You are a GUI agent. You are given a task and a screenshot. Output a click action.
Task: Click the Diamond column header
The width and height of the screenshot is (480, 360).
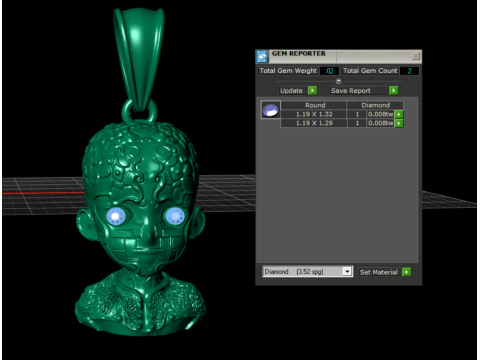point(376,105)
